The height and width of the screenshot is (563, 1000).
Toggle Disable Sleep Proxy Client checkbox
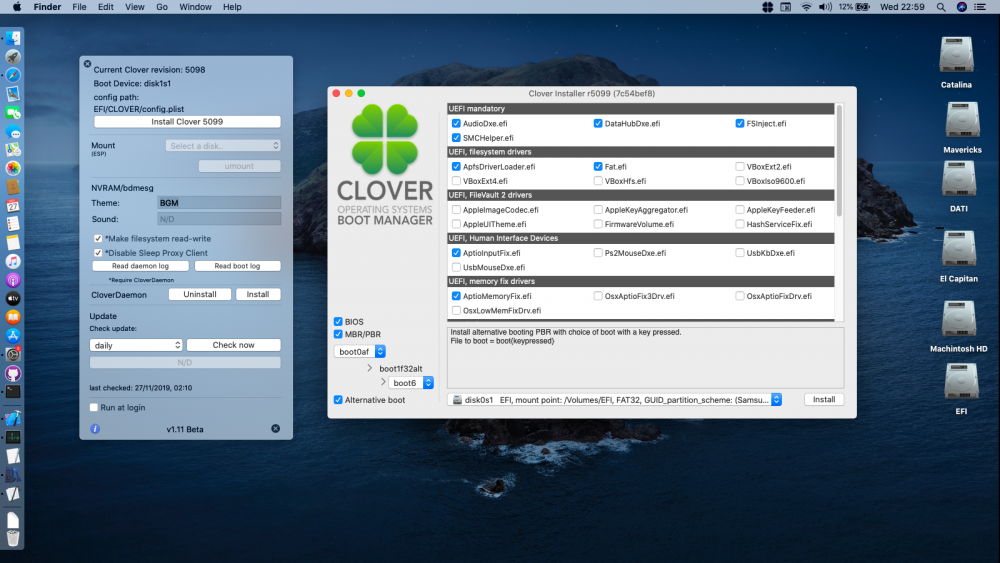[98, 252]
